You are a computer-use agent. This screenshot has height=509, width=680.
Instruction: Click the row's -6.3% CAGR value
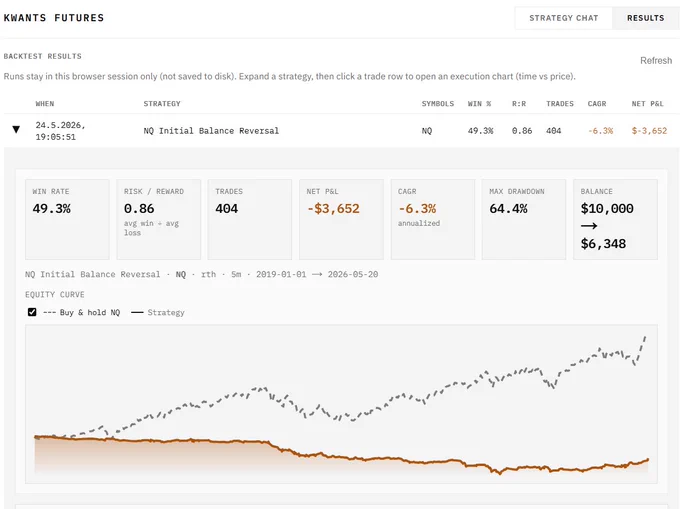click(x=600, y=131)
